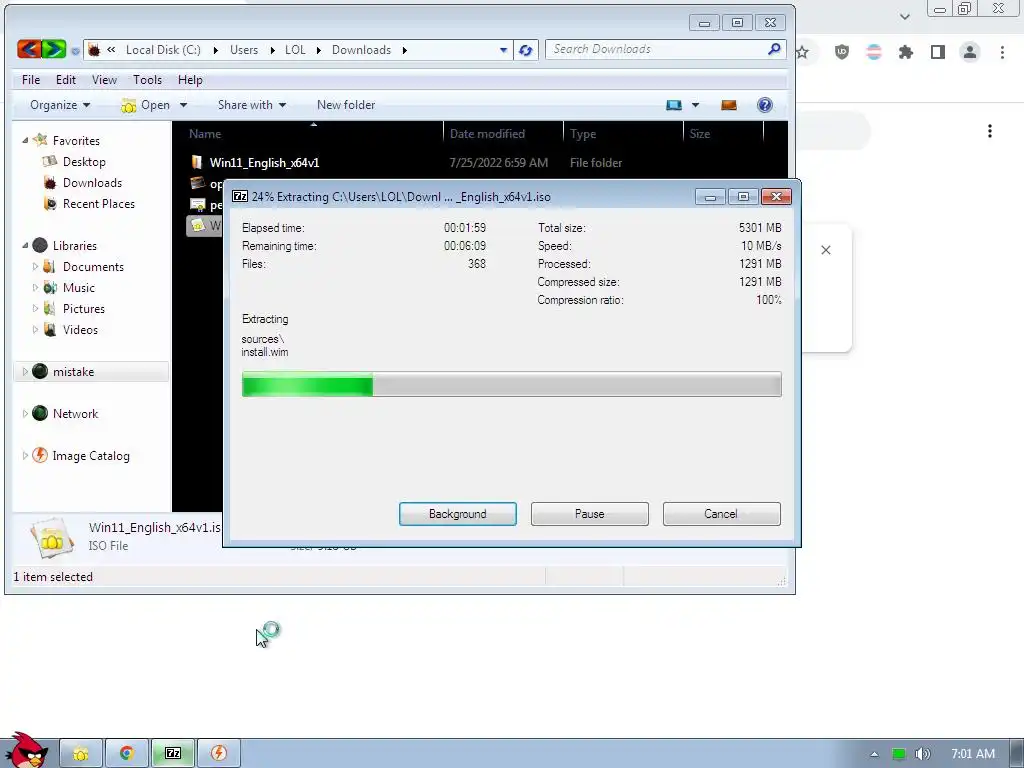Sort by the Size column header
The height and width of the screenshot is (768, 1024).
pos(724,134)
